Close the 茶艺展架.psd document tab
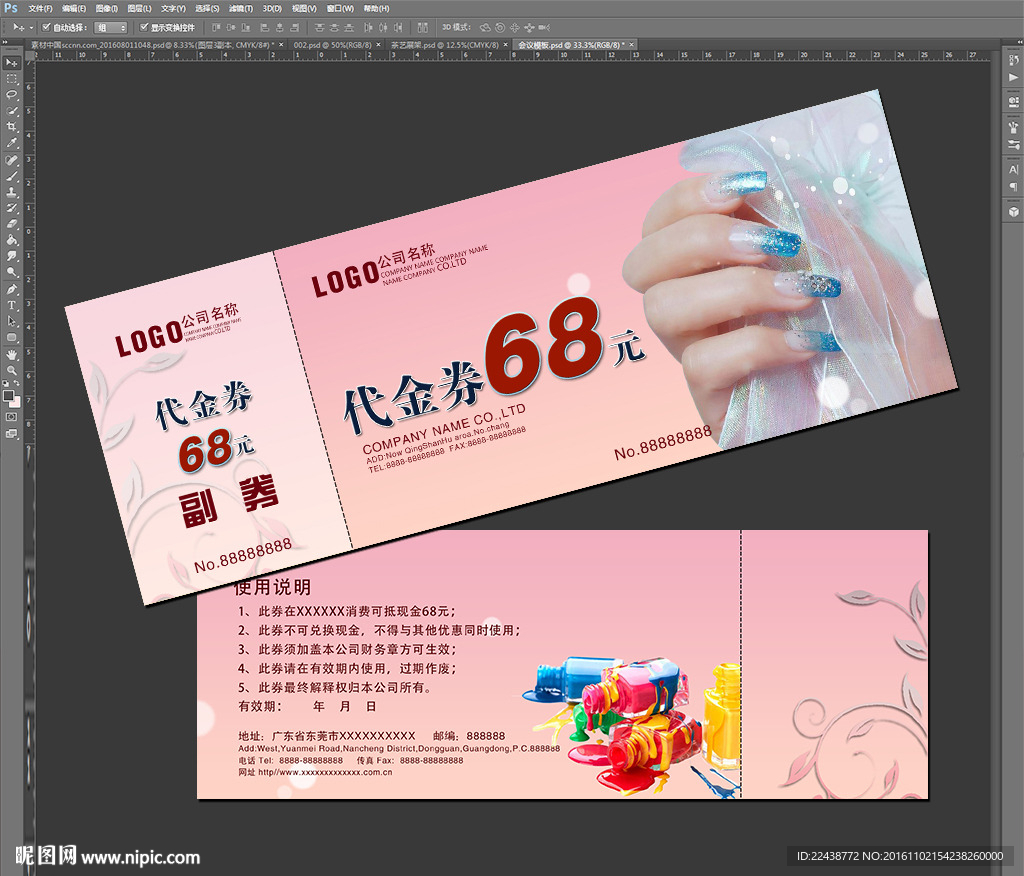This screenshot has width=1024, height=876. point(505,45)
